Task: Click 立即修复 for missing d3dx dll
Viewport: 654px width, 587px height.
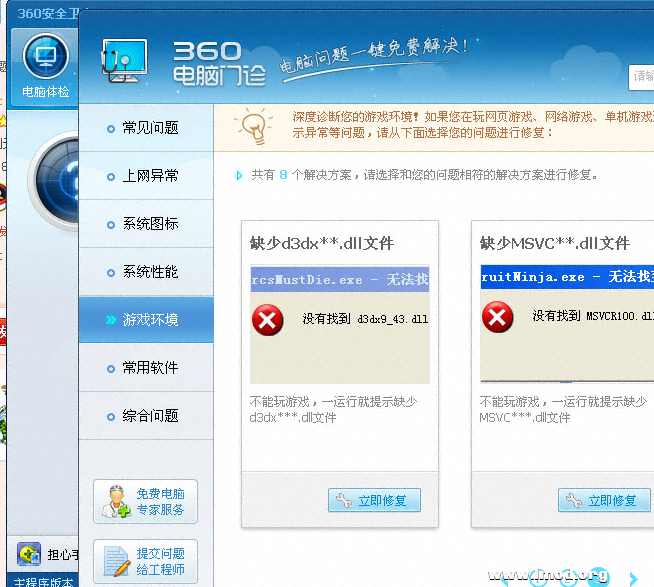Action: [374, 500]
